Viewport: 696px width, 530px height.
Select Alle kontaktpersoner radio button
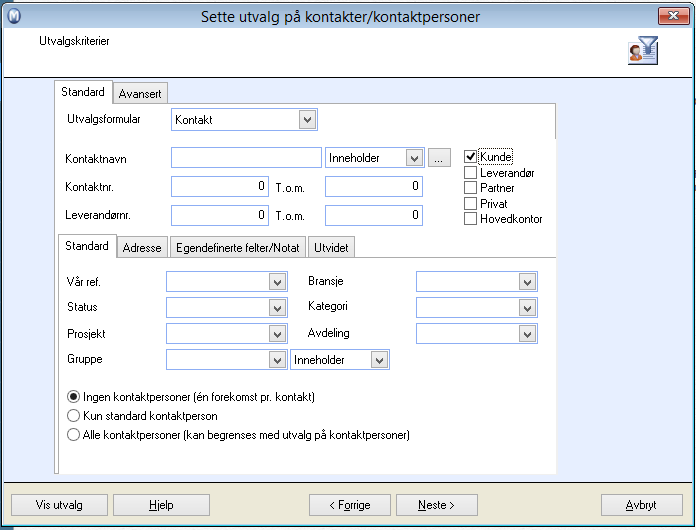tap(73, 435)
